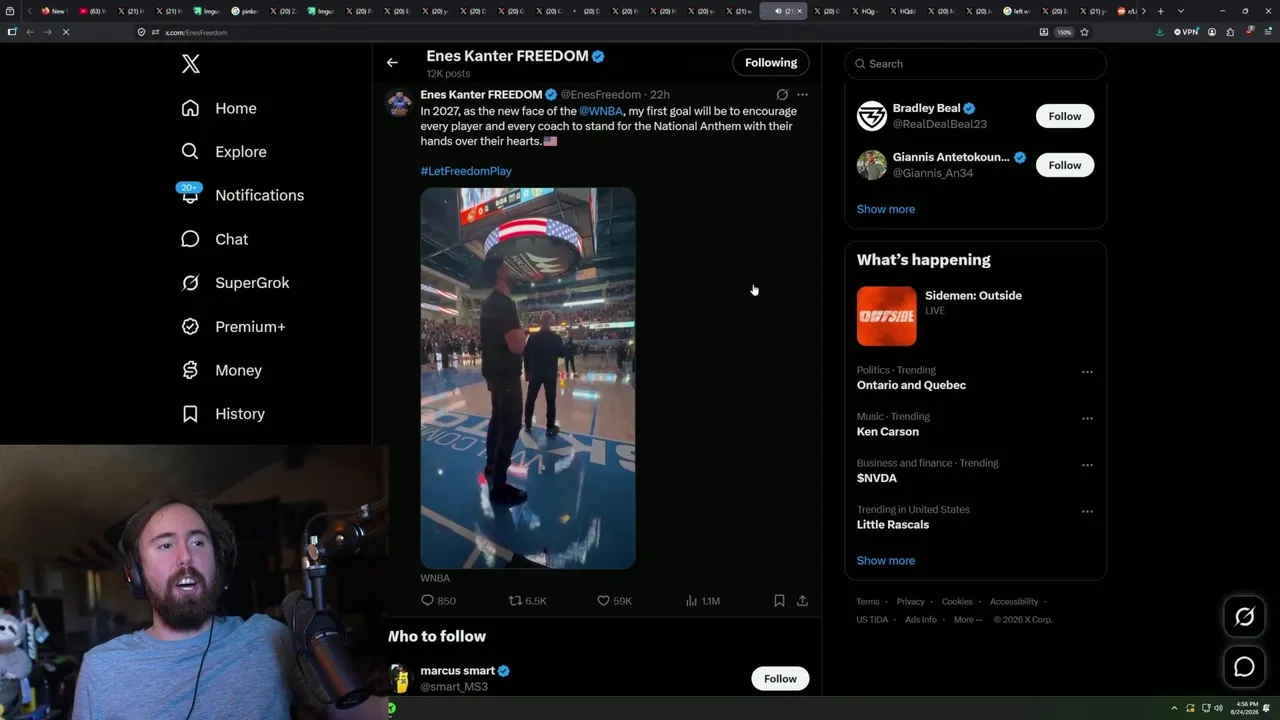Repost the post with 6.5K reposts
The width and height of the screenshot is (1280, 720).
[527, 601]
